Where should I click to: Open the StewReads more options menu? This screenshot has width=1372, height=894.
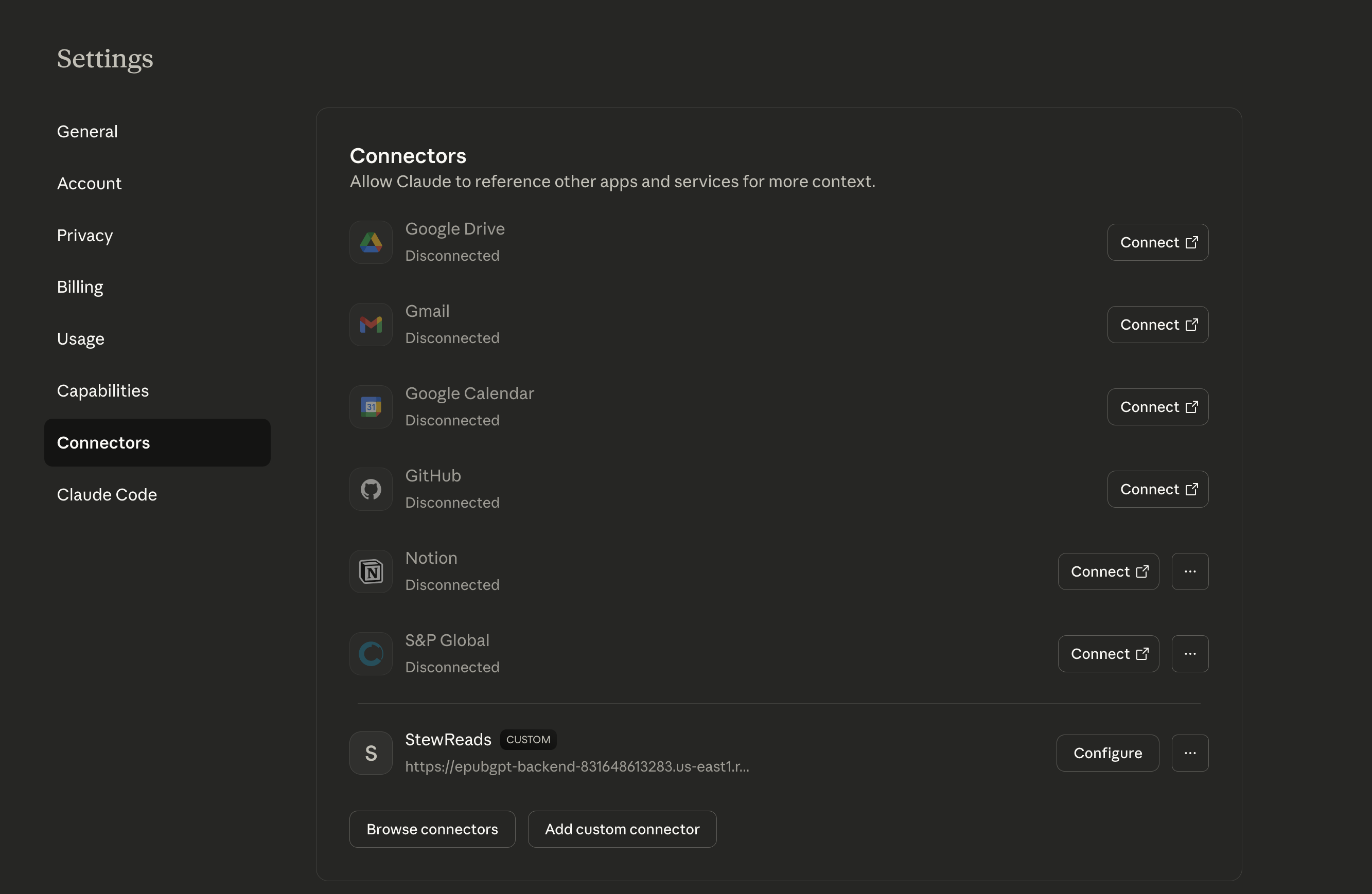click(1190, 754)
